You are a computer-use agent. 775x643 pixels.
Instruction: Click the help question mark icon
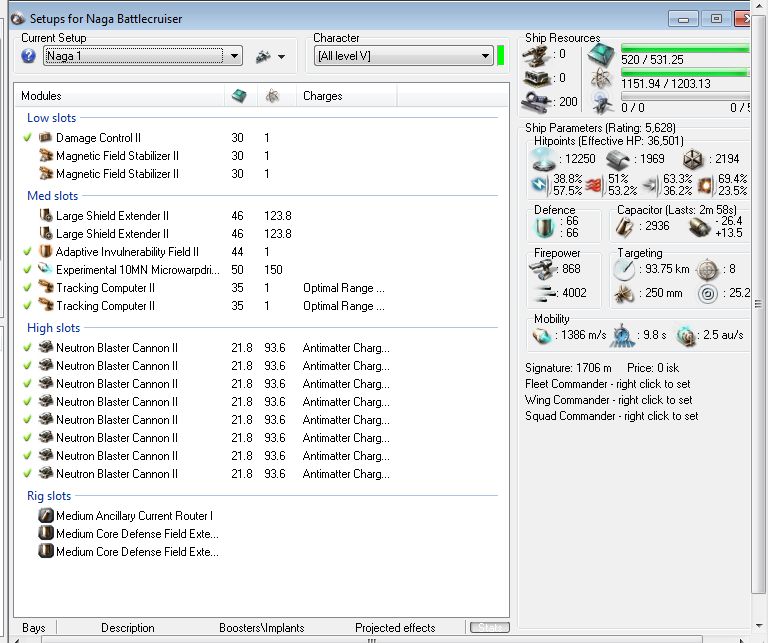click(29, 56)
